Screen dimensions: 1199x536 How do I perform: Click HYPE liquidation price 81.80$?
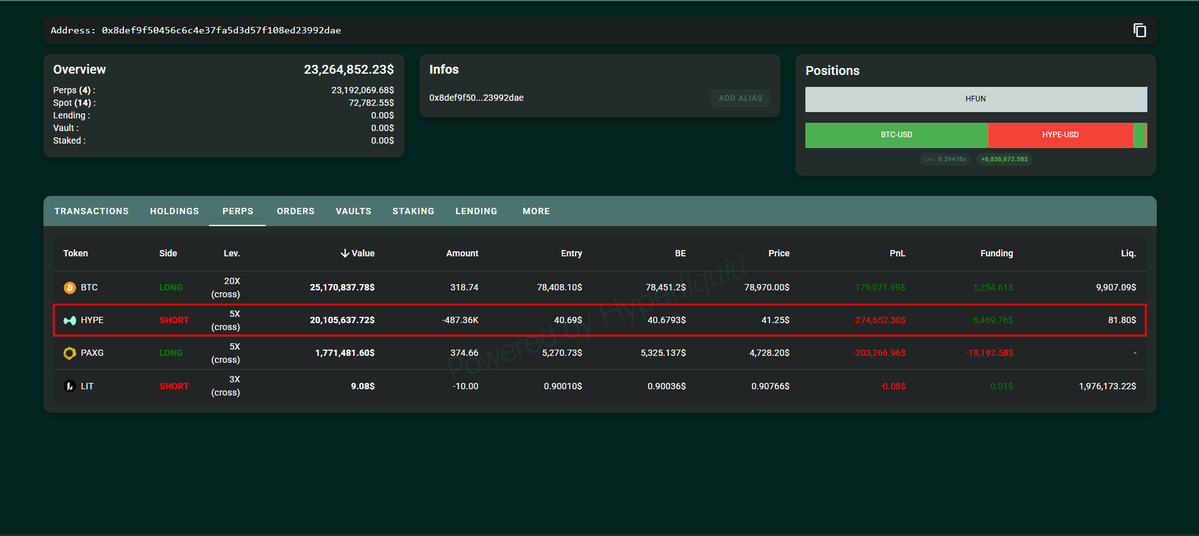point(1123,320)
